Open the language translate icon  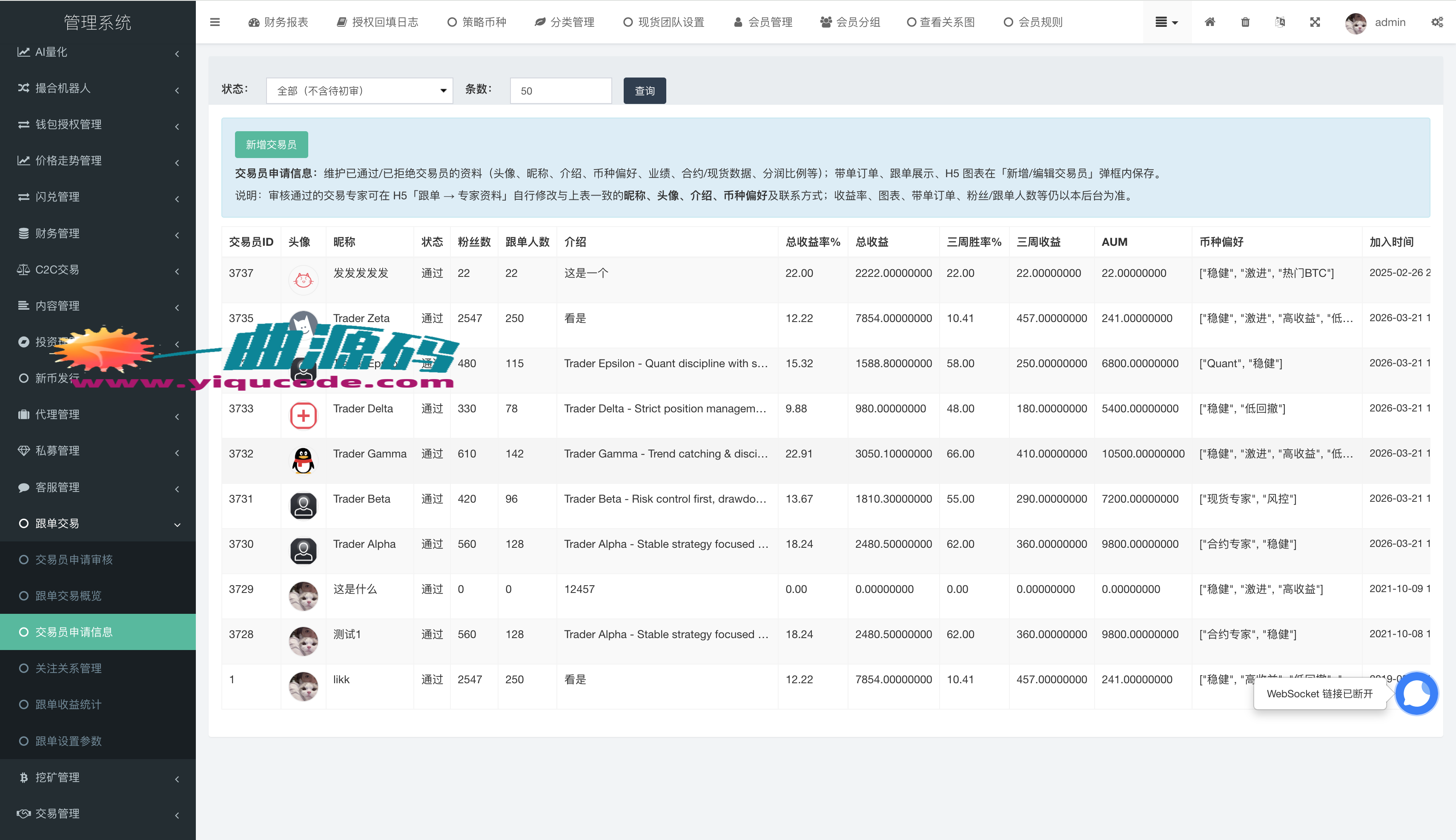click(1280, 22)
